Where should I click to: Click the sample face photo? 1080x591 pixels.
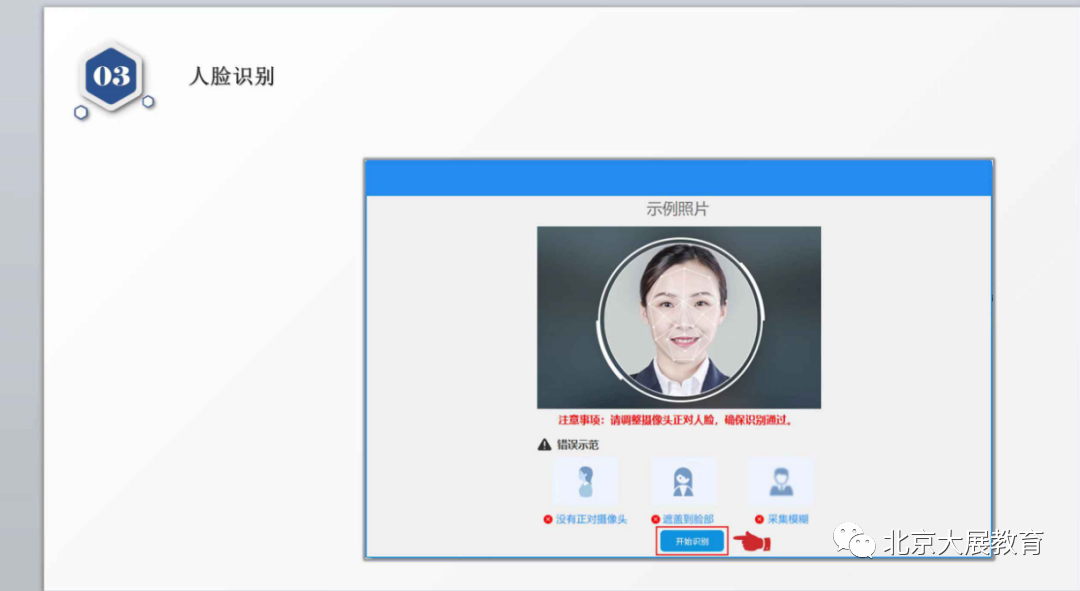tap(679, 316)
